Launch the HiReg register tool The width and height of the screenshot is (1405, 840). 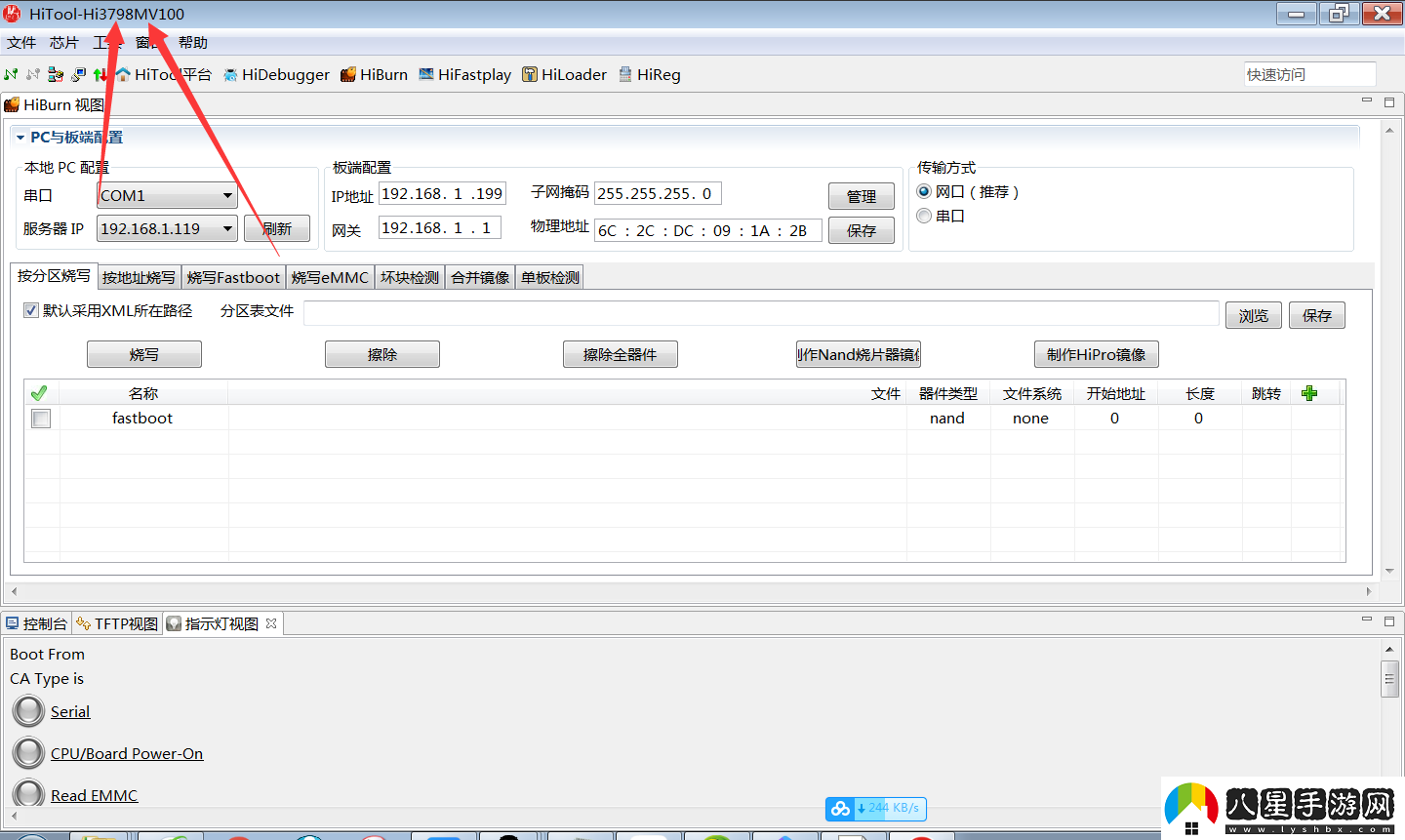pyautogui.click(x=649, y=74)
